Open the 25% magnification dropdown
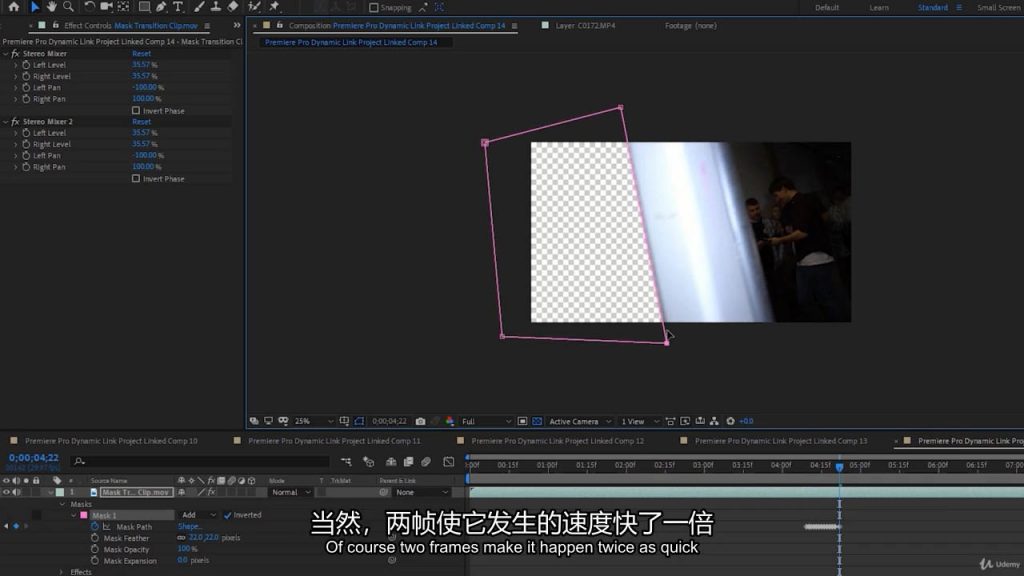The width and height of the screenshot is (1024, 576). 313,421
